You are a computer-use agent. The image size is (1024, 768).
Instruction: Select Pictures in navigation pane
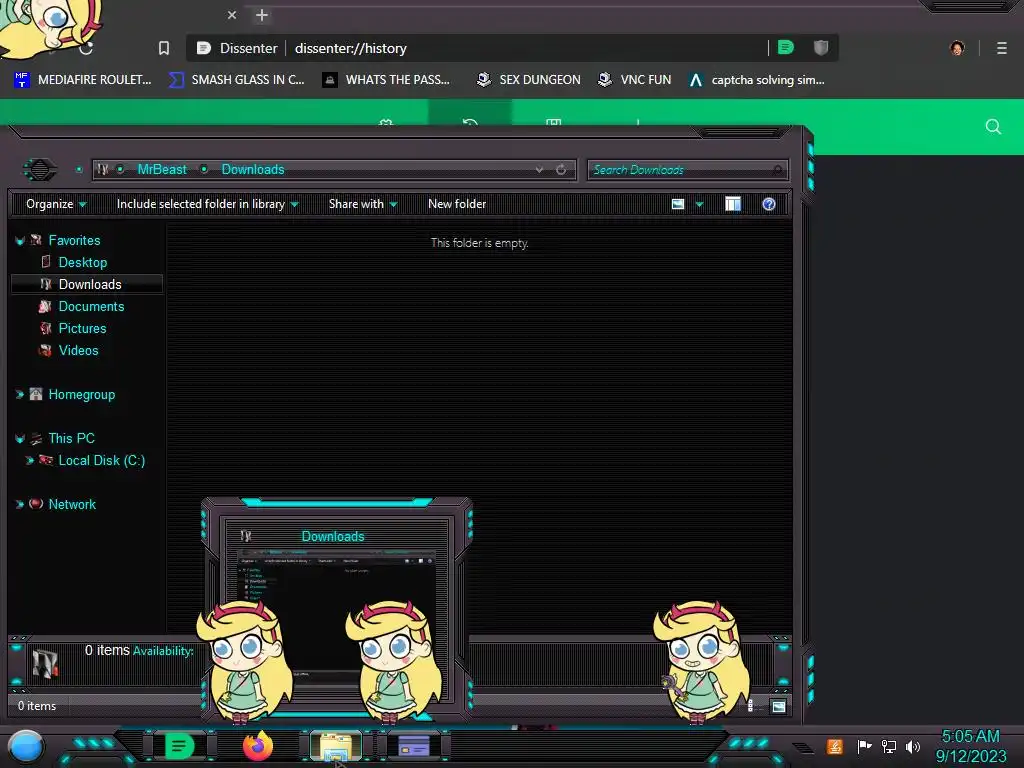tap(82, 328)
